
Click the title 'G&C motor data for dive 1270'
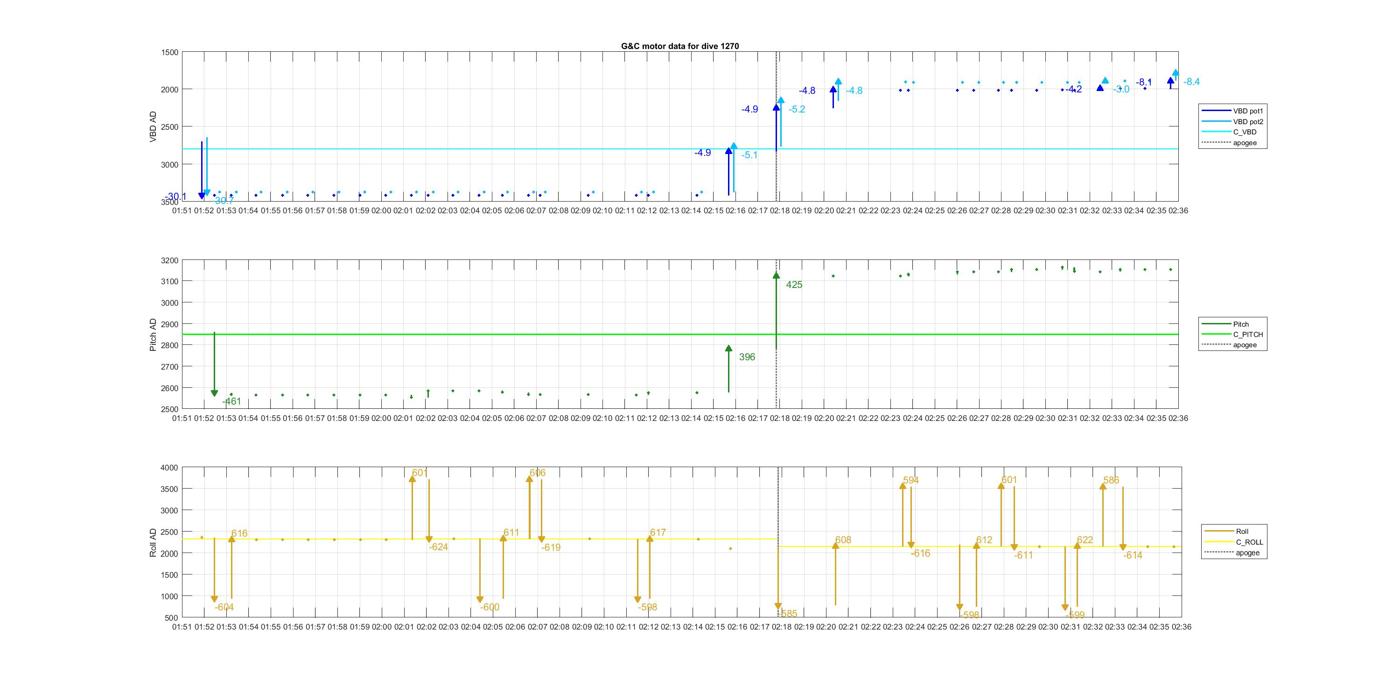point(680,46)
